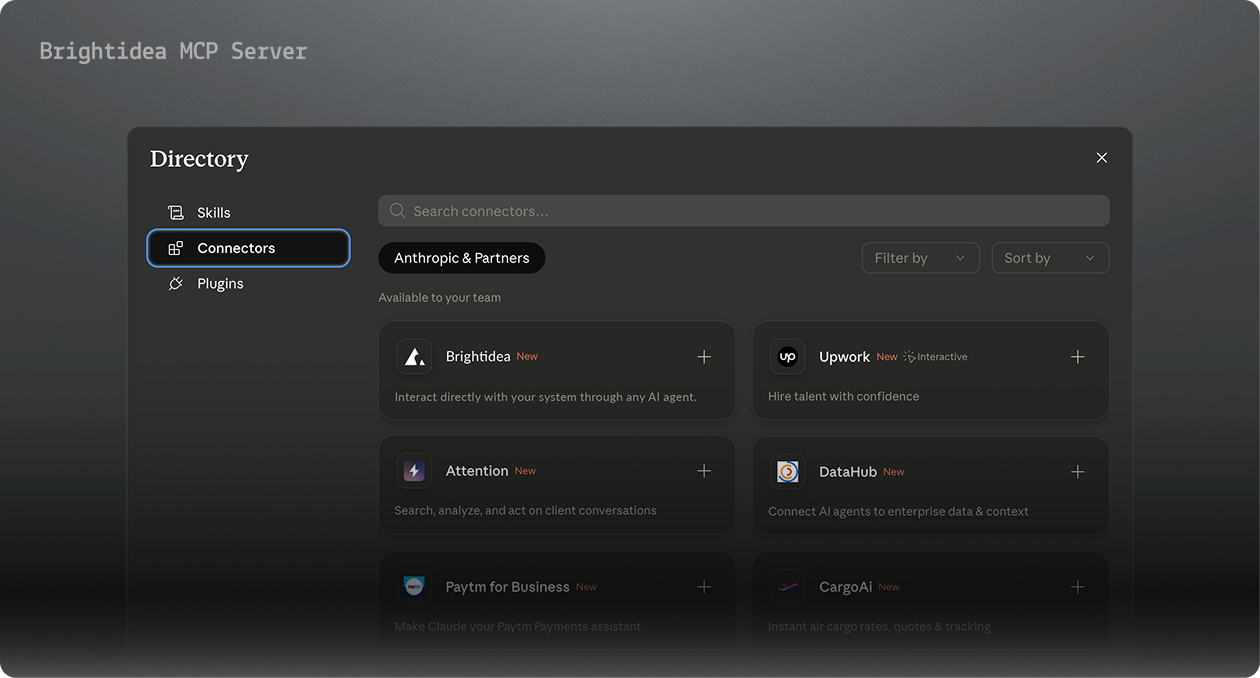Click the Paytm for Business logo
The width and height of the screenshot is (1260, 678).
[x=414, y=587]
